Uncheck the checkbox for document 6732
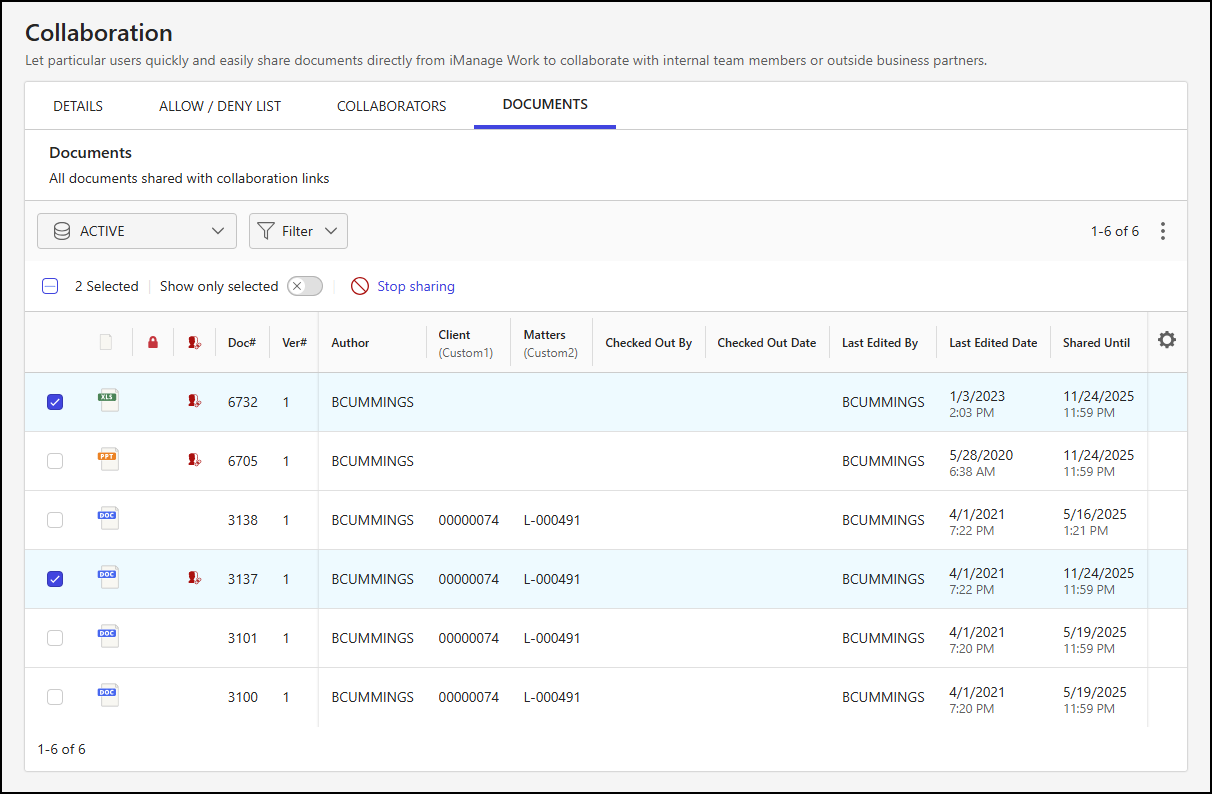Screen dimensions: 1212x794 pyautogui.click(x=55, y=402)
